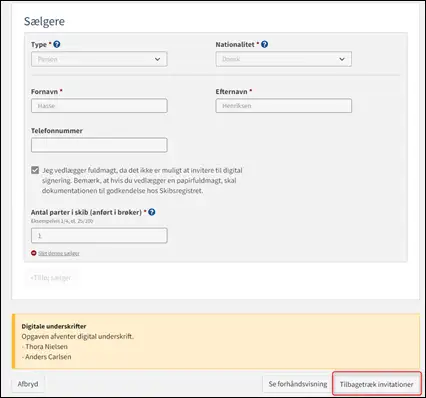The height and width of the screenshot is (398, 426).
Task: Click the Afbryd button
Action: coord(28,384)
